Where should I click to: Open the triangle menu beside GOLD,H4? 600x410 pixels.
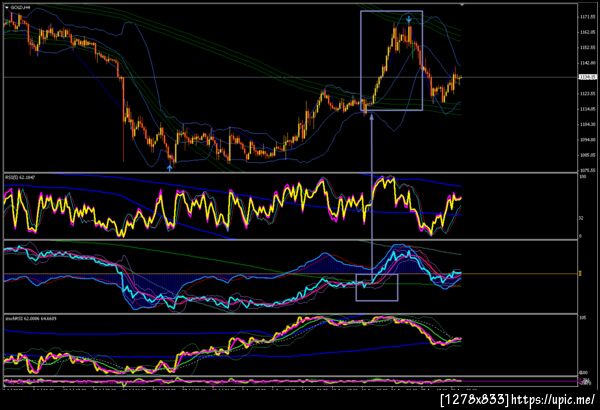click(7, 7)
